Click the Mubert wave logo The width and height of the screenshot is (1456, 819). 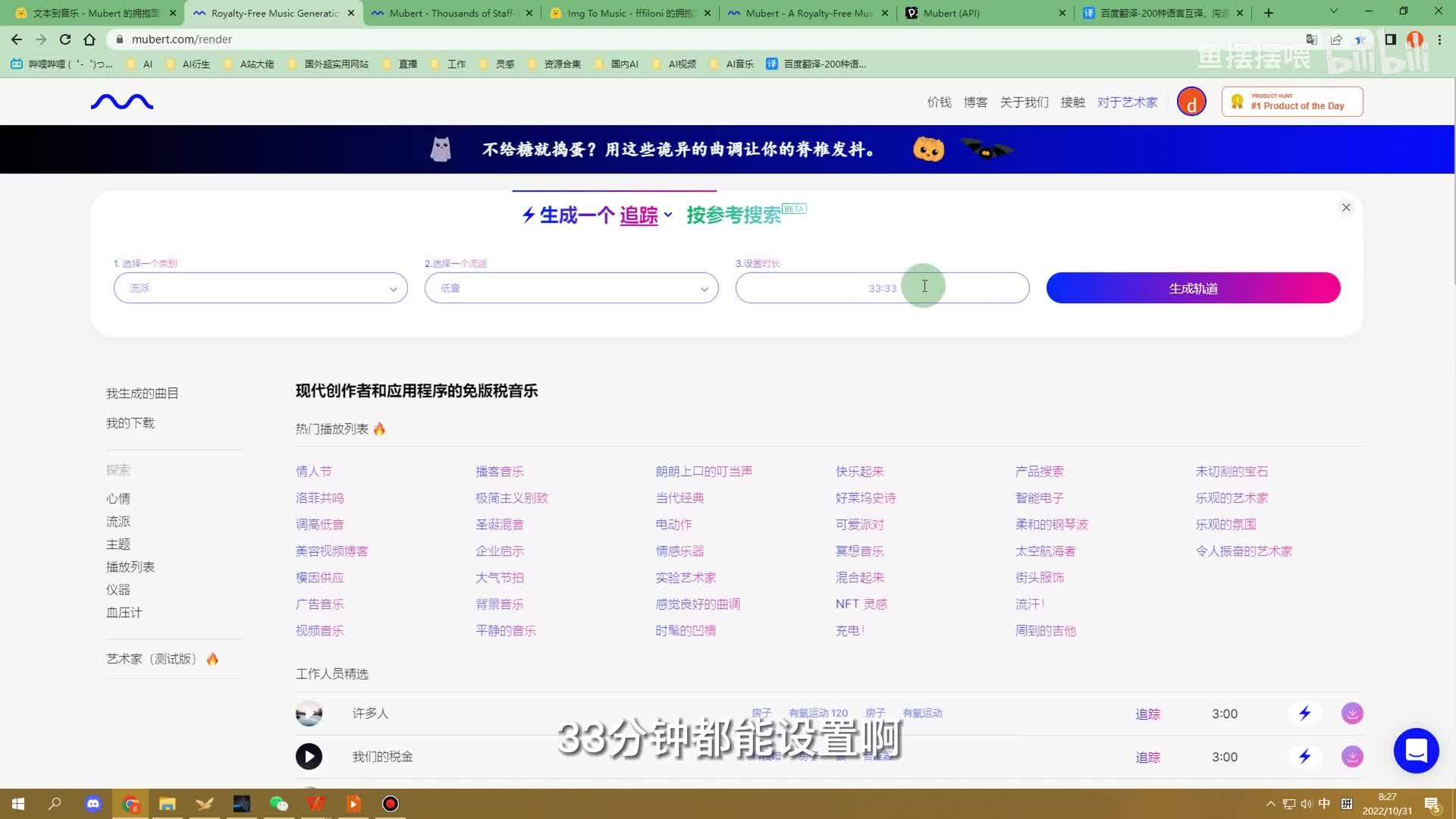point(122,102)
